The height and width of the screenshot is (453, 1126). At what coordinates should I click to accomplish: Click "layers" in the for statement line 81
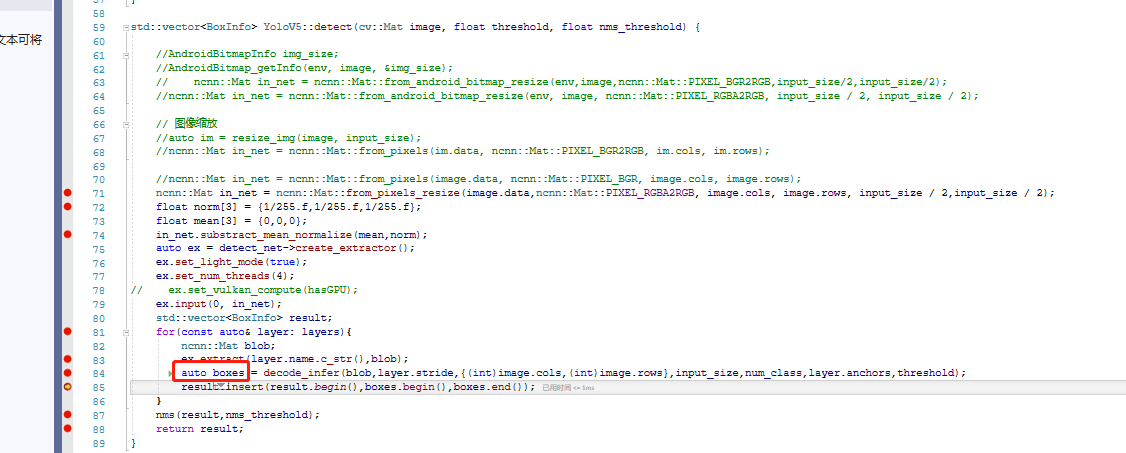tap(319, 332)
